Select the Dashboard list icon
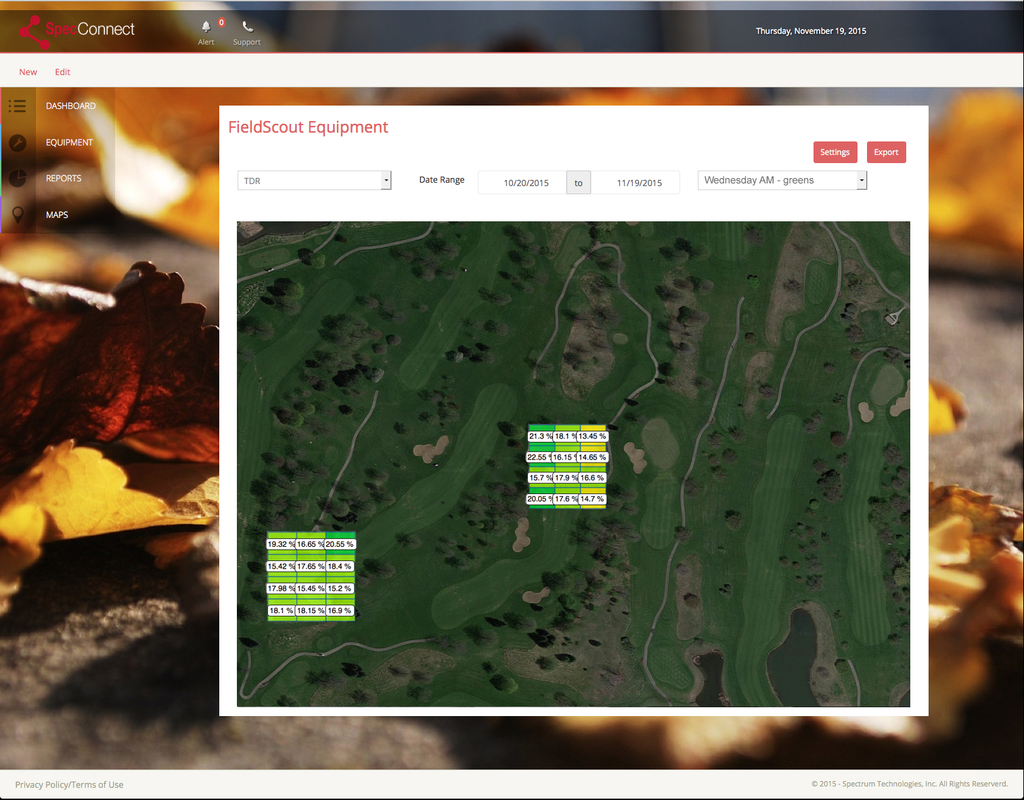The height and width of the screenshot is (800, 1024). tap(17, 106)
